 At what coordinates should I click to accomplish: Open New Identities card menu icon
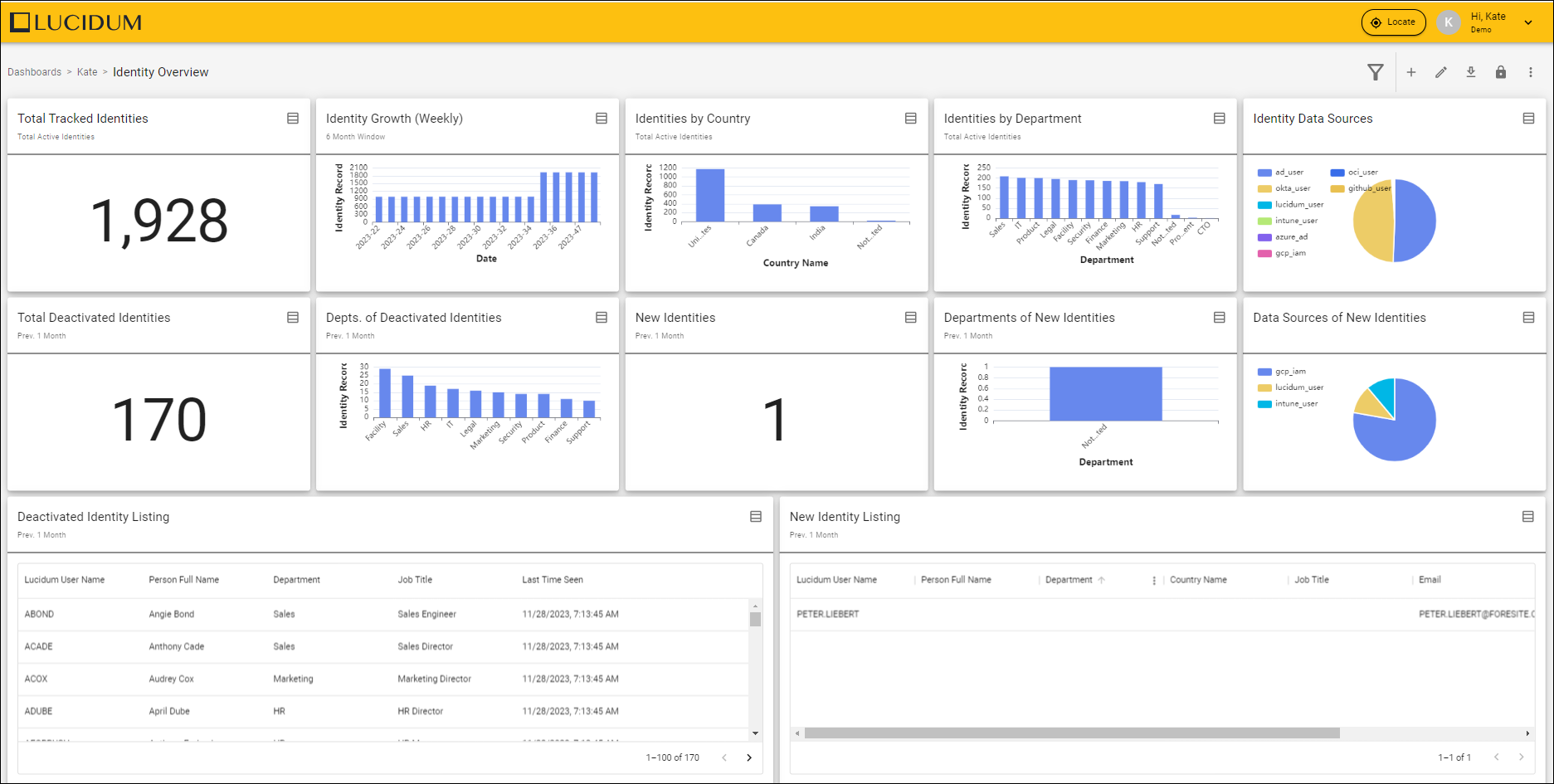point(910,318)
